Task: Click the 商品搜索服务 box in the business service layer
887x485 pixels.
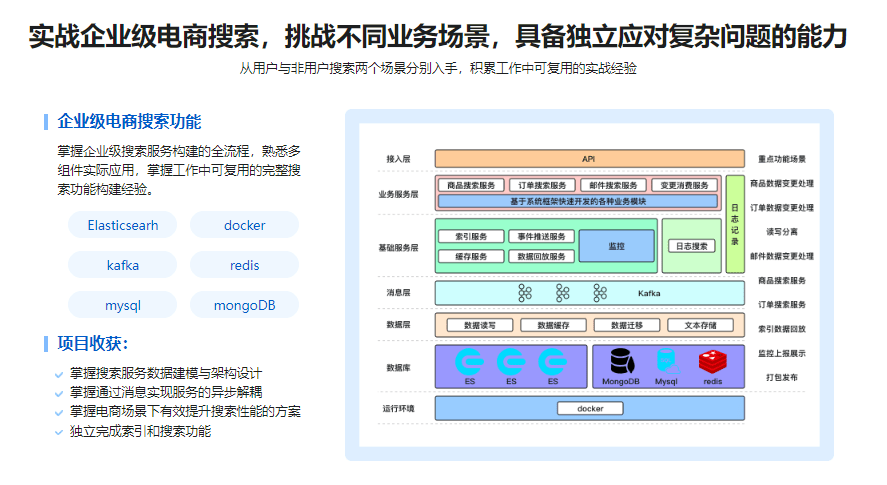Action: click(x=471, y=185)
